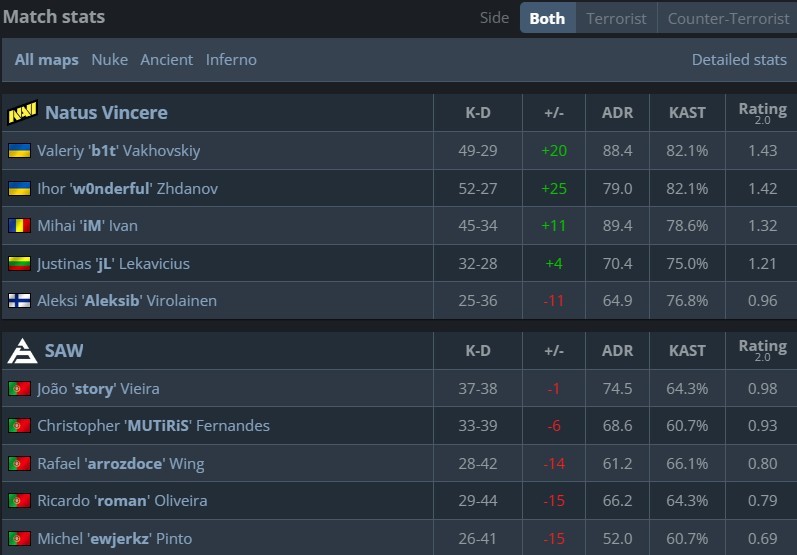797x555 pixels.
Task: Switch side filter to Terrorist
Action: click(x=616, y=18)
